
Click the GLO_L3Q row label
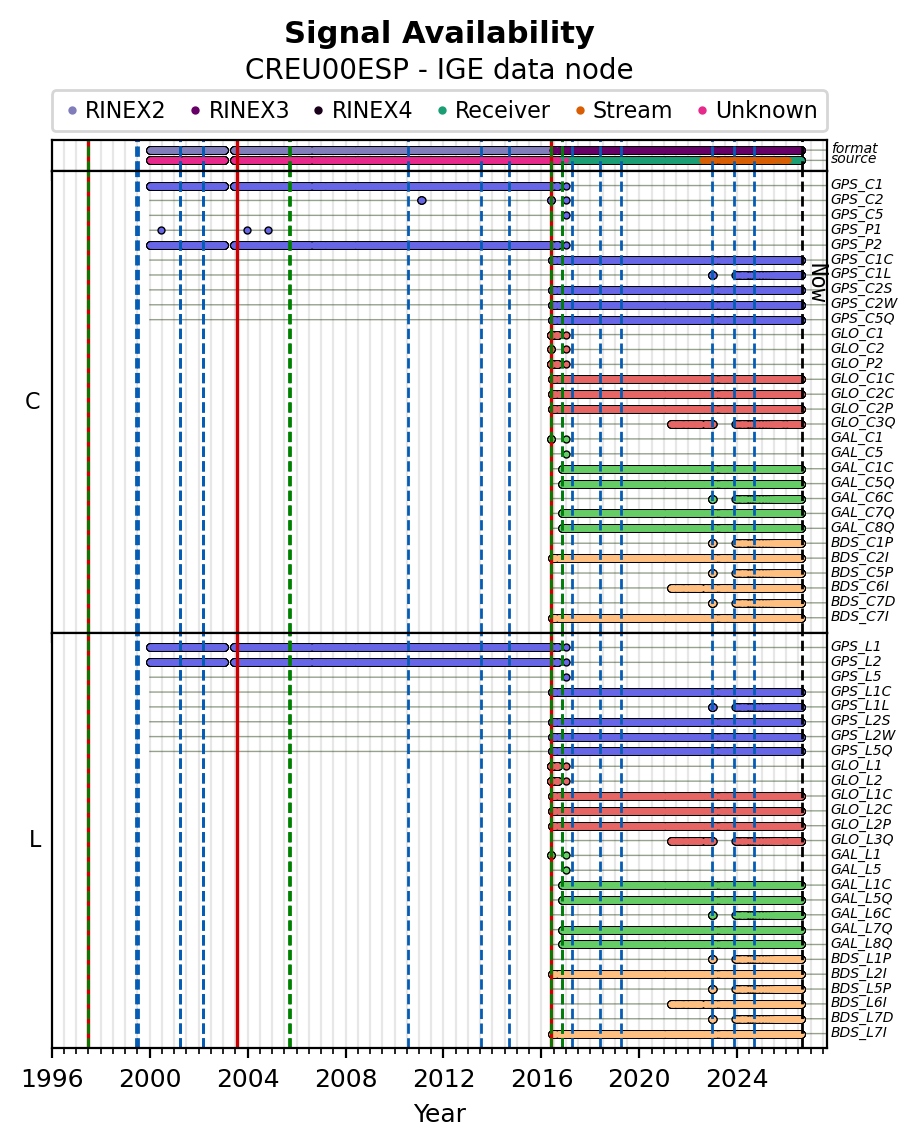pos(862,839)
